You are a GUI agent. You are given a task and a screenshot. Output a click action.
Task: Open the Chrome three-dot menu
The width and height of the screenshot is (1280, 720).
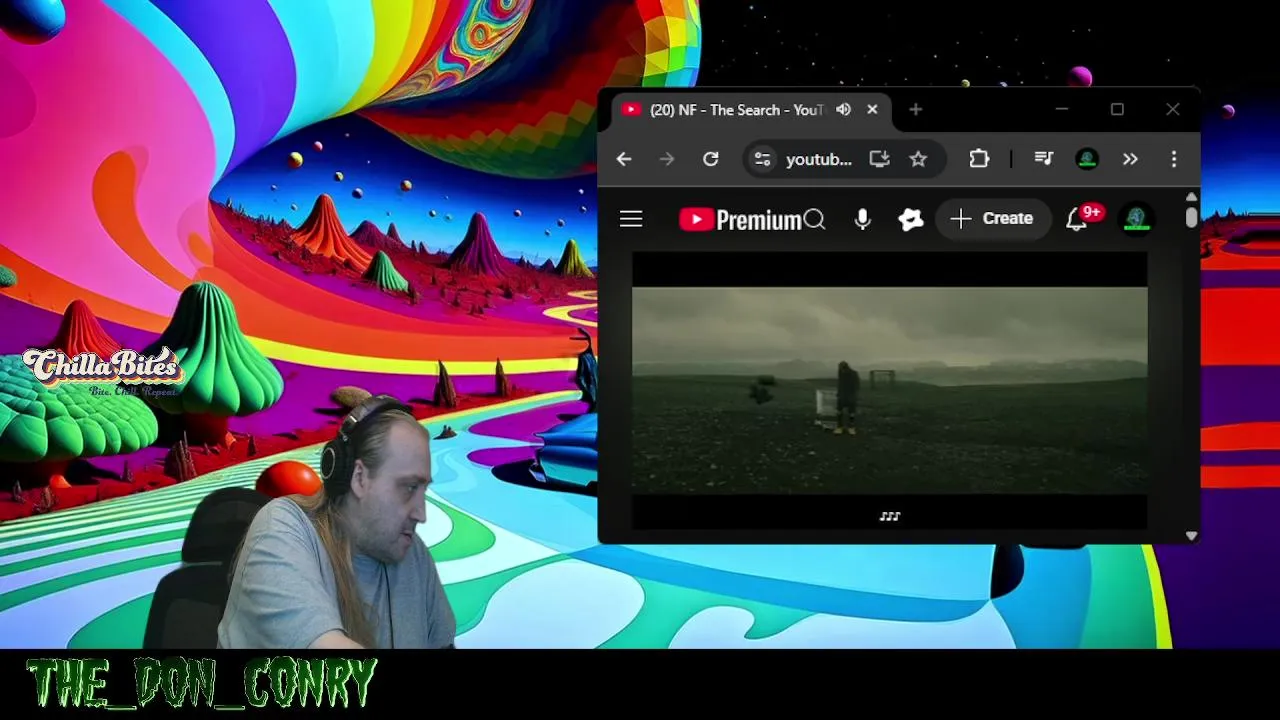point(1174,159)
